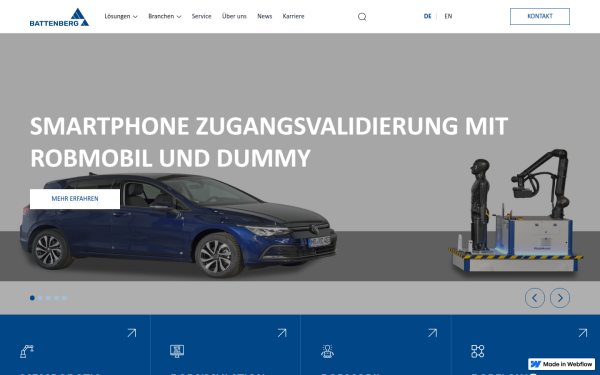Go to the previous slide arrow

[535, 298]
